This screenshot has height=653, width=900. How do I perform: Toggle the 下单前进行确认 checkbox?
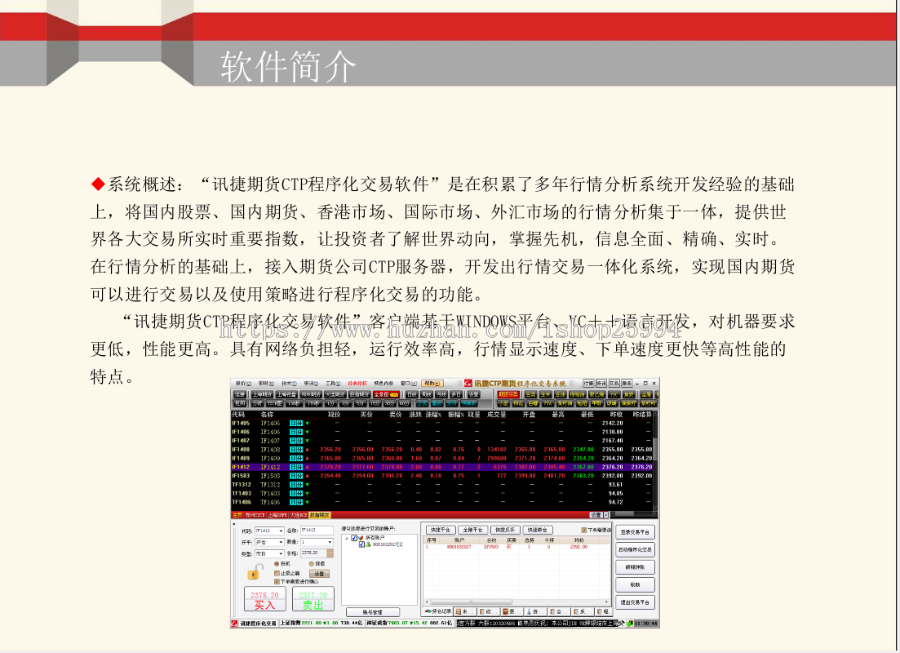point(277,581)
